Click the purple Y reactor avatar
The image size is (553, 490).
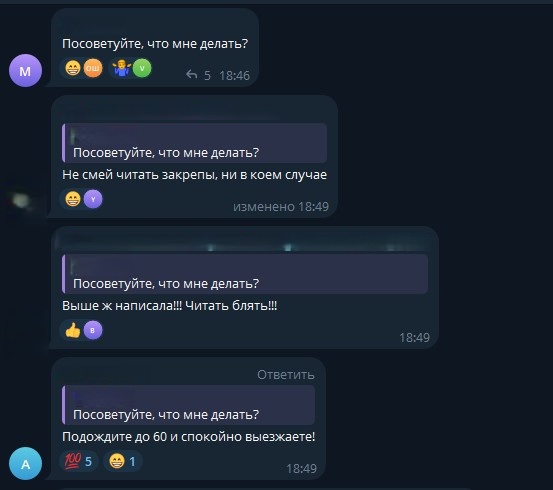(x=93, y=199)
